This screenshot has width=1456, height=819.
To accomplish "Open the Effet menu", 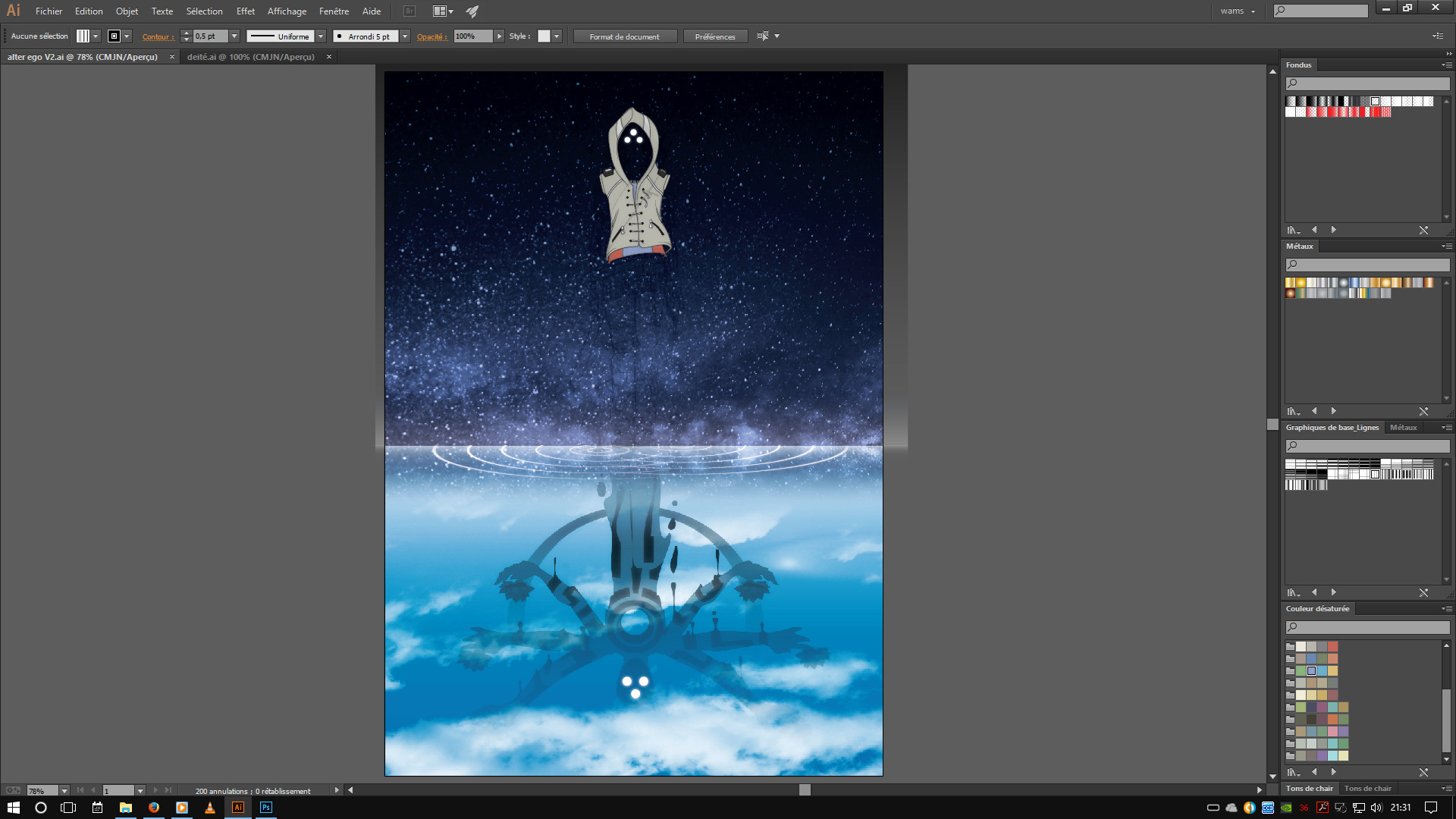I will click(x=245, y=11).
